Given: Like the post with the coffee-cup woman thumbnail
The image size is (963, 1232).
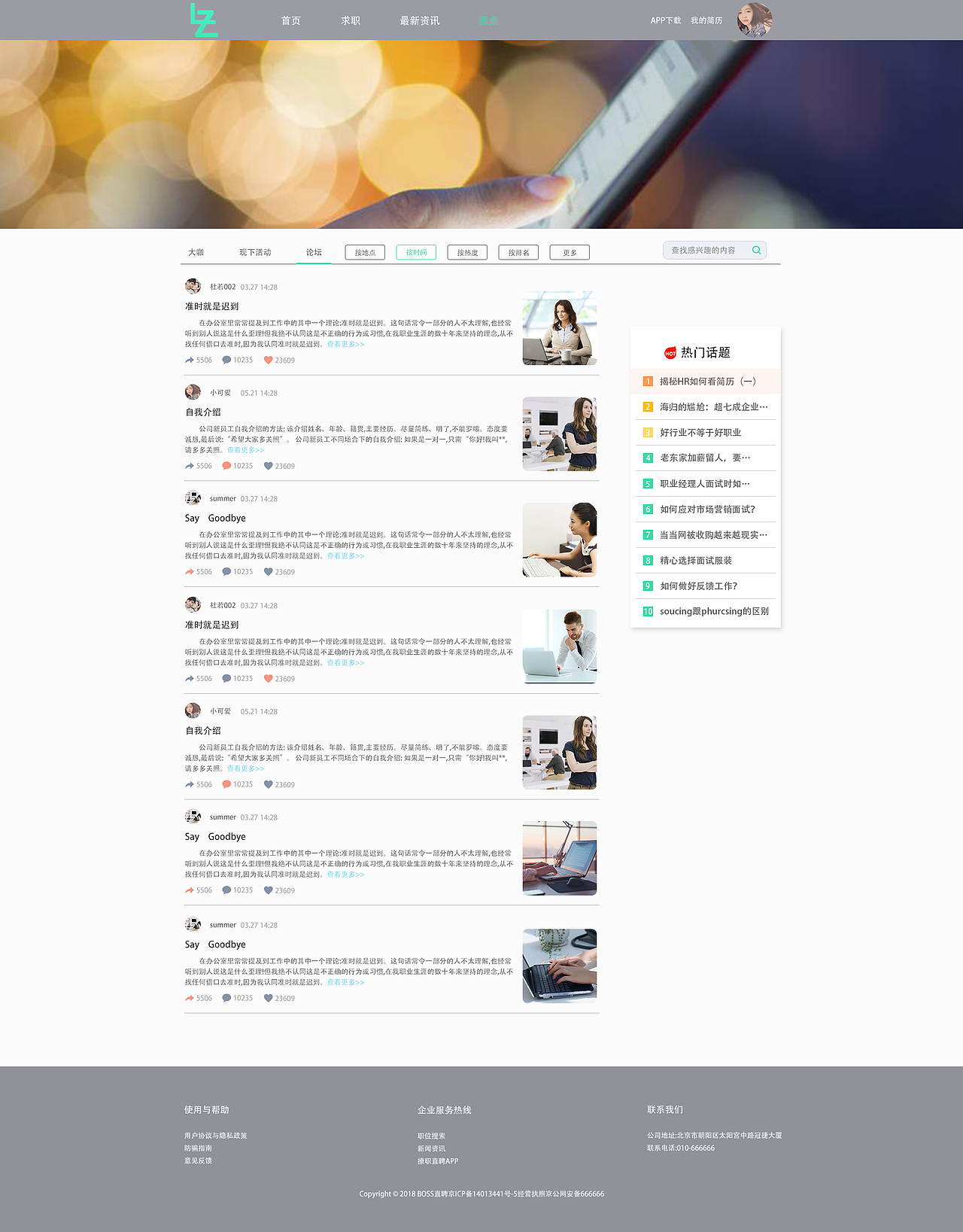Looking at the screenshot, I should tap(268, 360).
